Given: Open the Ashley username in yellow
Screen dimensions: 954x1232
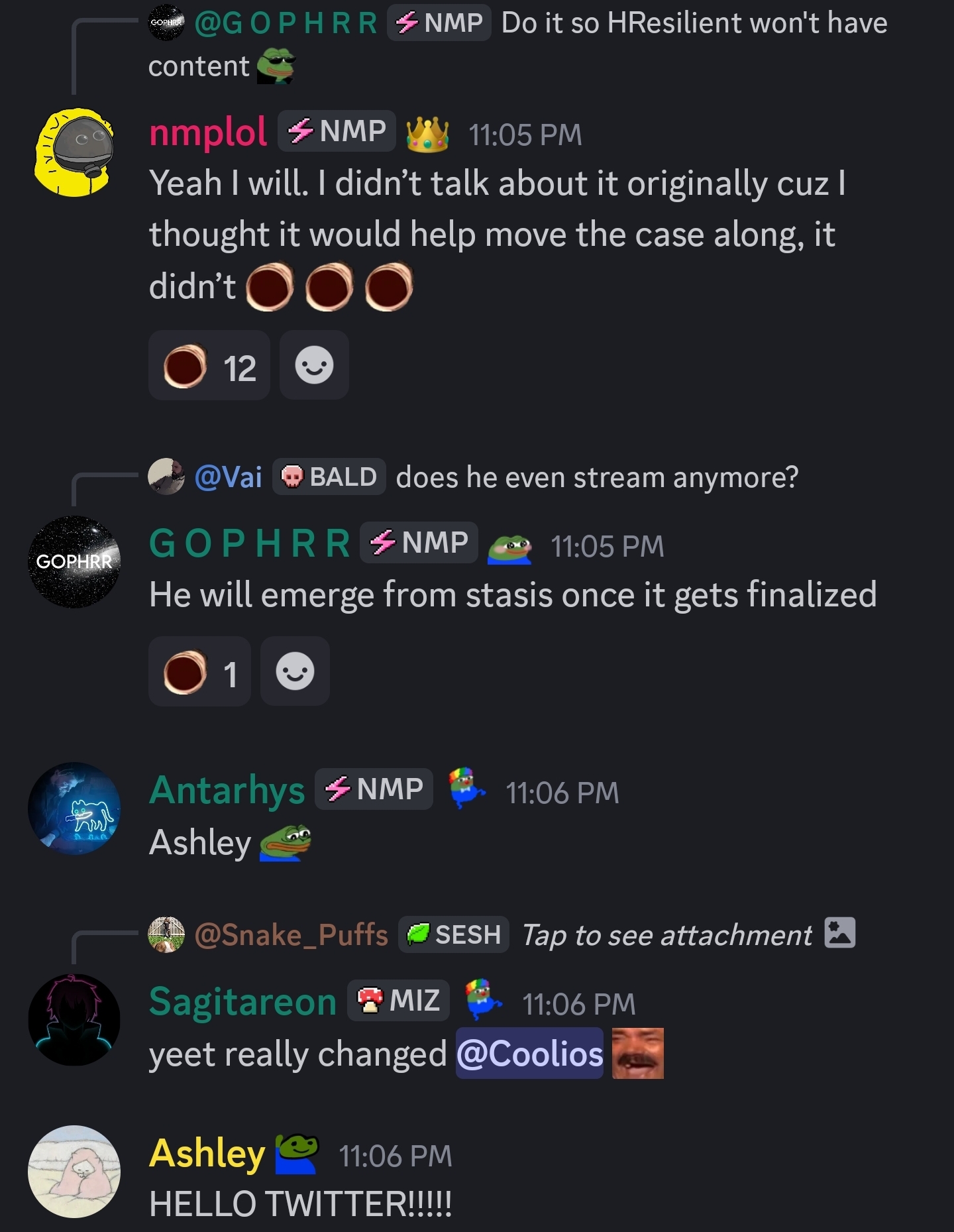Looking at the screenshot, I should tap(207, 1154).
